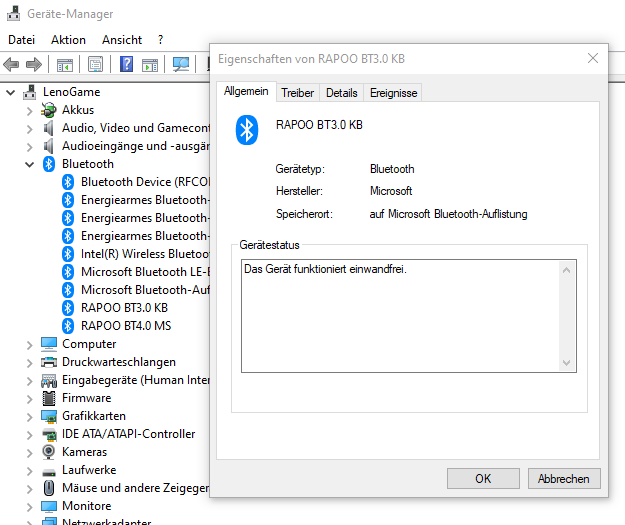Click the mouse icon beside Mäuse und andere
This screenshot has height=525, width=625.
click(49, 488)
